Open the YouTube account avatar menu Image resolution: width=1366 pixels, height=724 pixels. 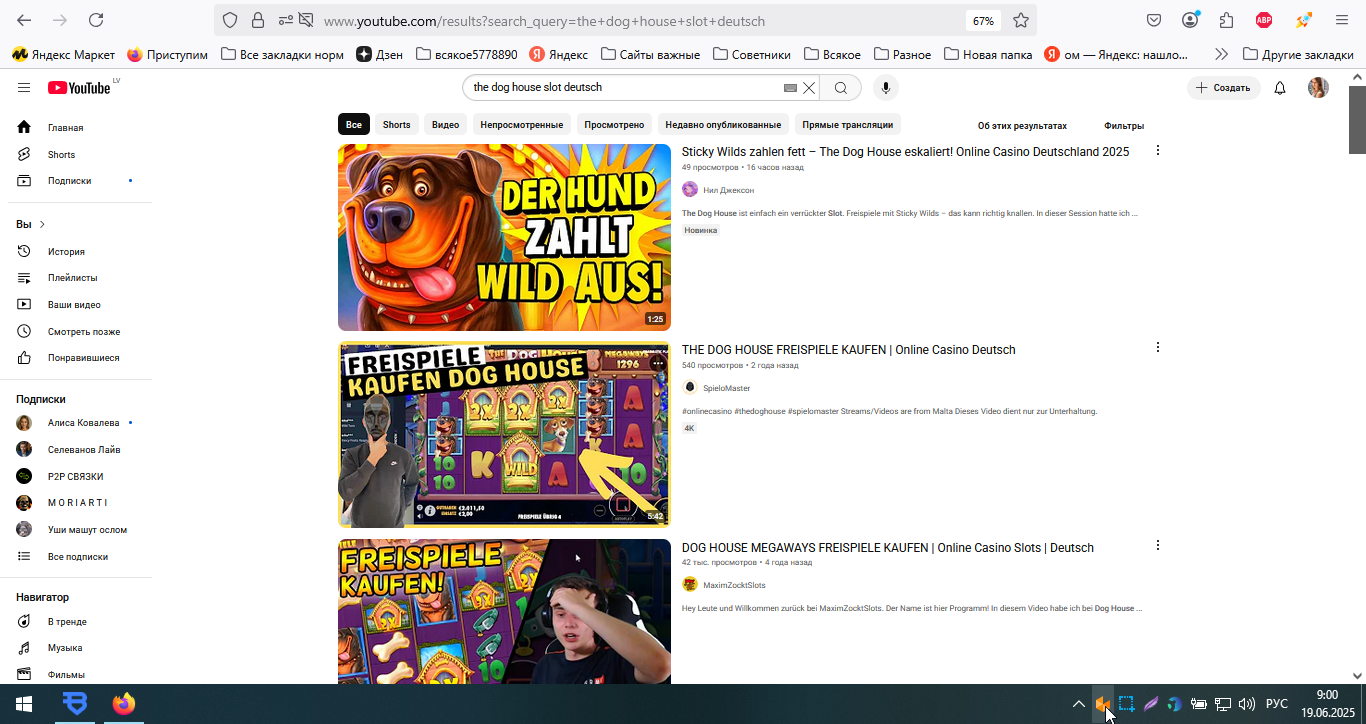pyautogui.click(x=1319, y=88)
